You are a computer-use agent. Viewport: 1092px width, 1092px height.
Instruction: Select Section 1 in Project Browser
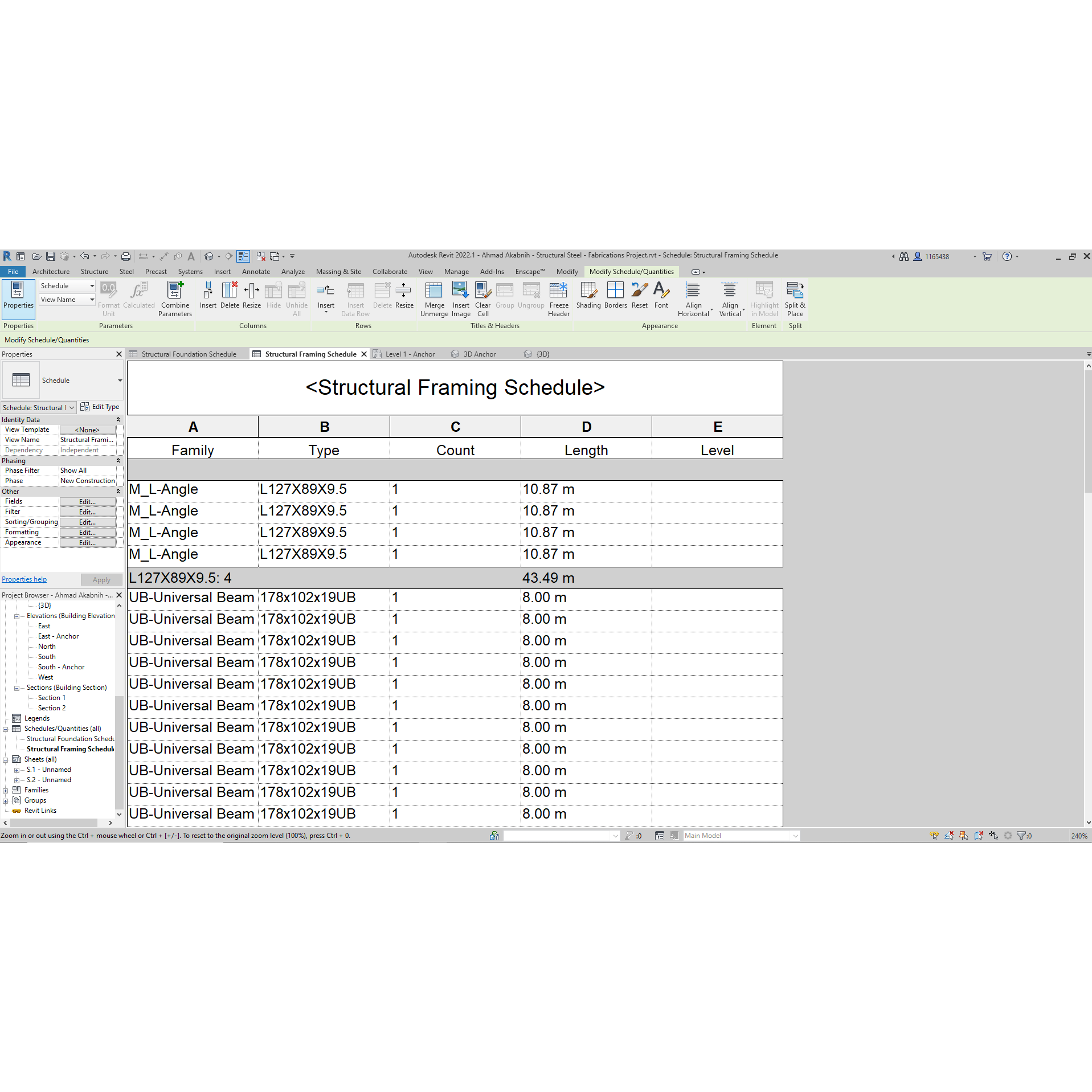coord(51,698)
